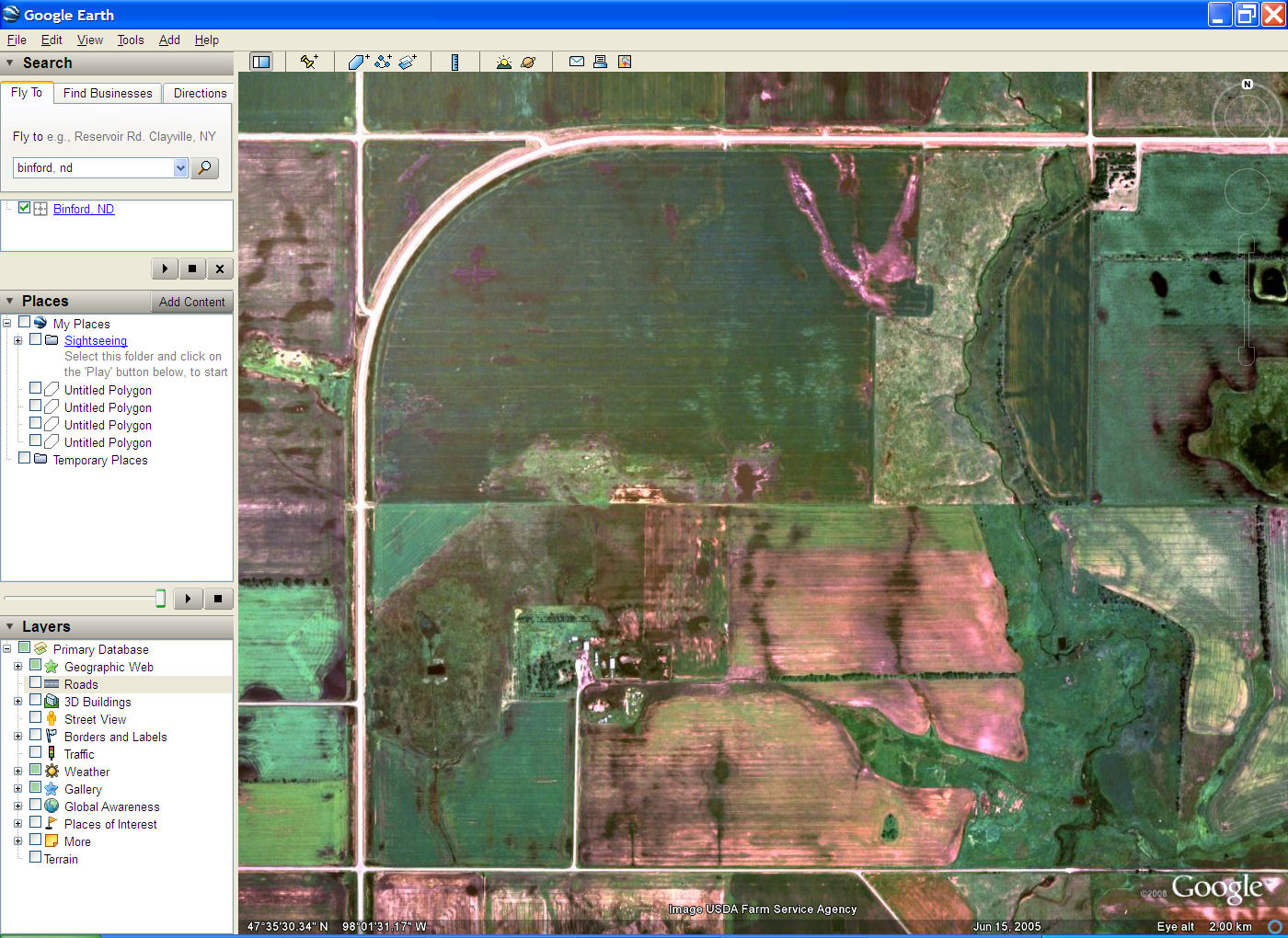Click the Borders and Labels flag icon

52,737
